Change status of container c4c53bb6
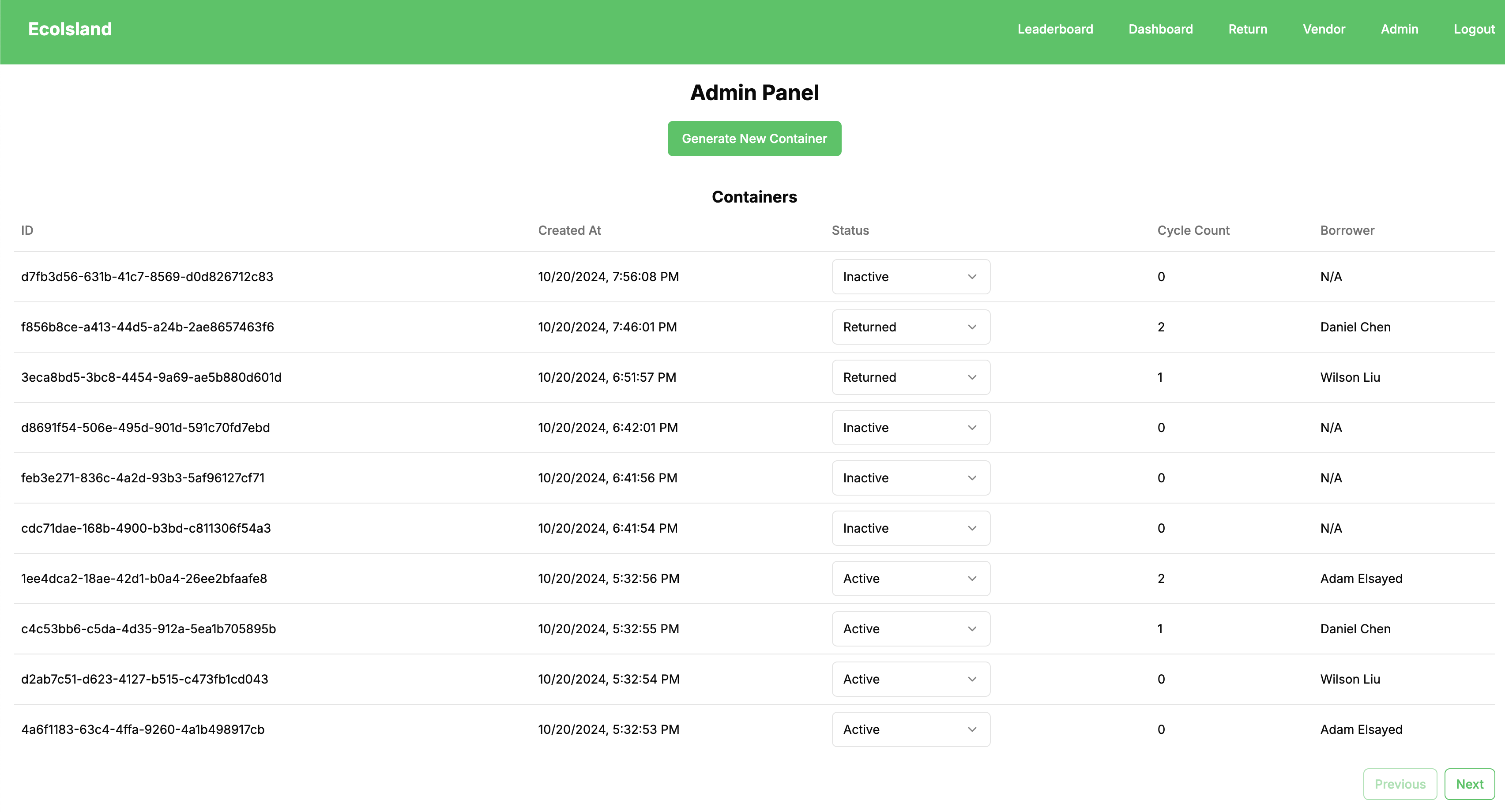1505x812 pixels. coord(910,628)
